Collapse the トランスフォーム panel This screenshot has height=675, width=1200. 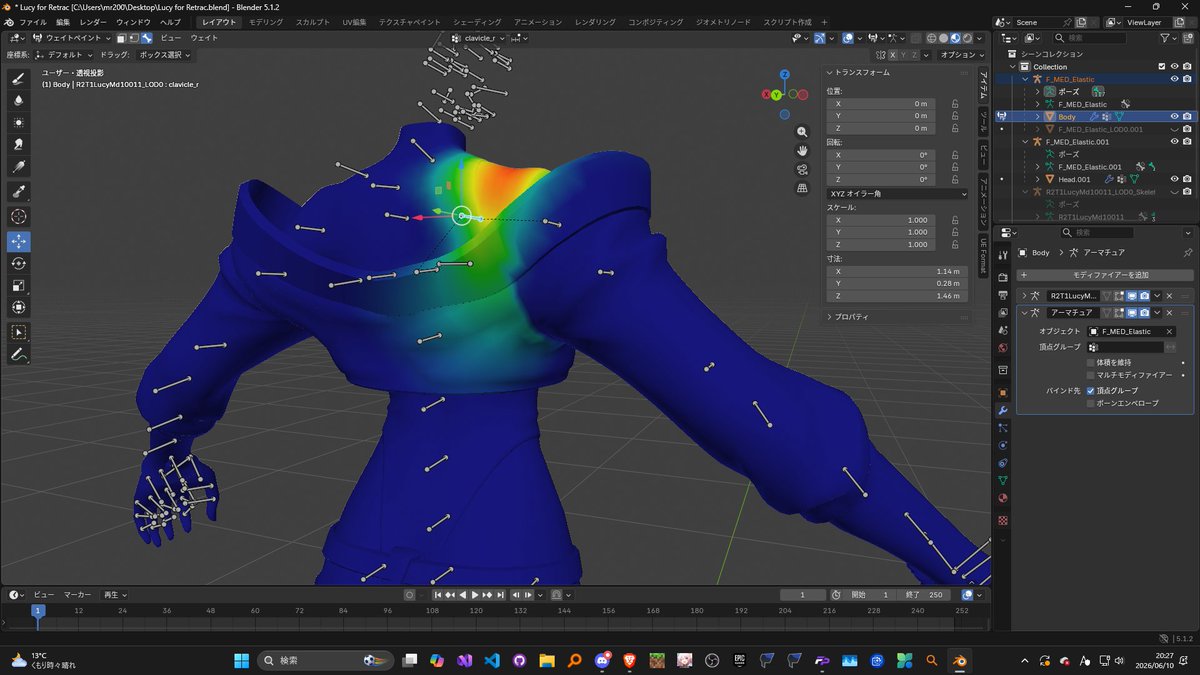[863, 72]
